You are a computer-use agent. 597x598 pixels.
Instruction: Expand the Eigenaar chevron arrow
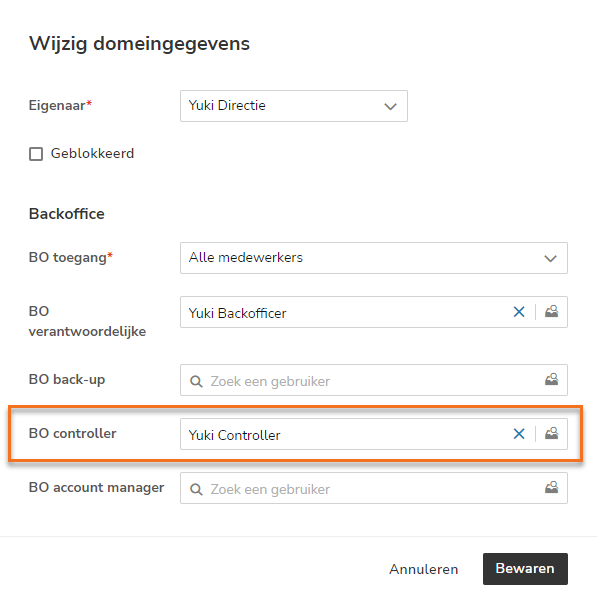[x=390, y=106]
